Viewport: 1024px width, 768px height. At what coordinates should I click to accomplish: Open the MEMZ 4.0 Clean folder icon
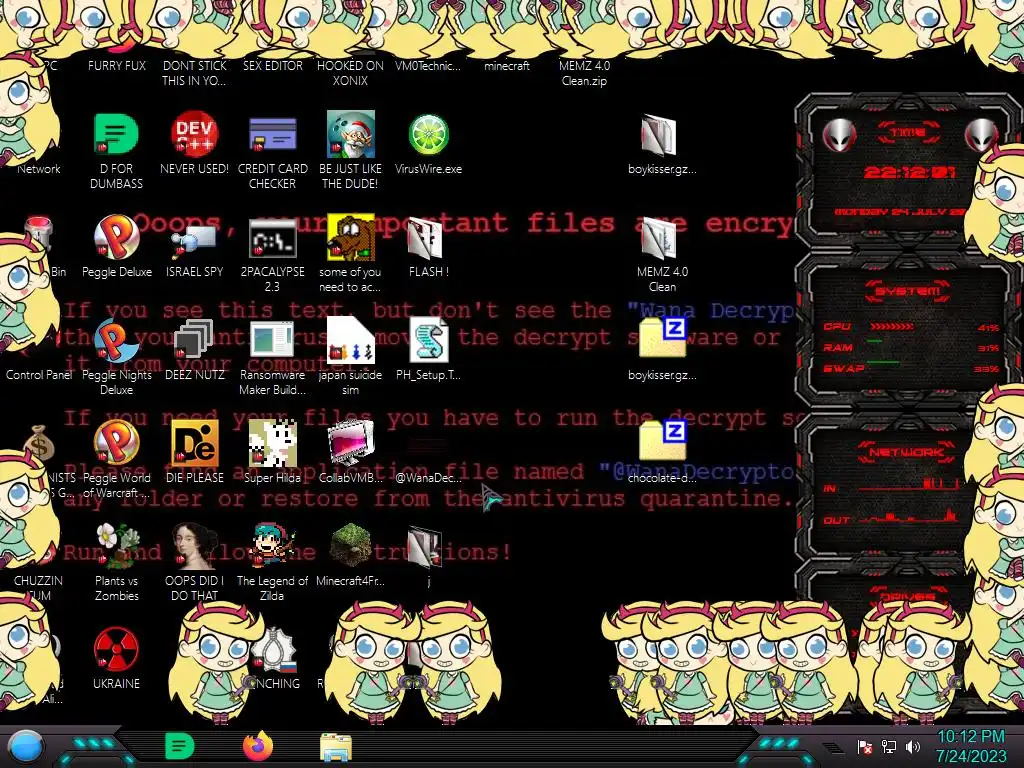(660, 238)
